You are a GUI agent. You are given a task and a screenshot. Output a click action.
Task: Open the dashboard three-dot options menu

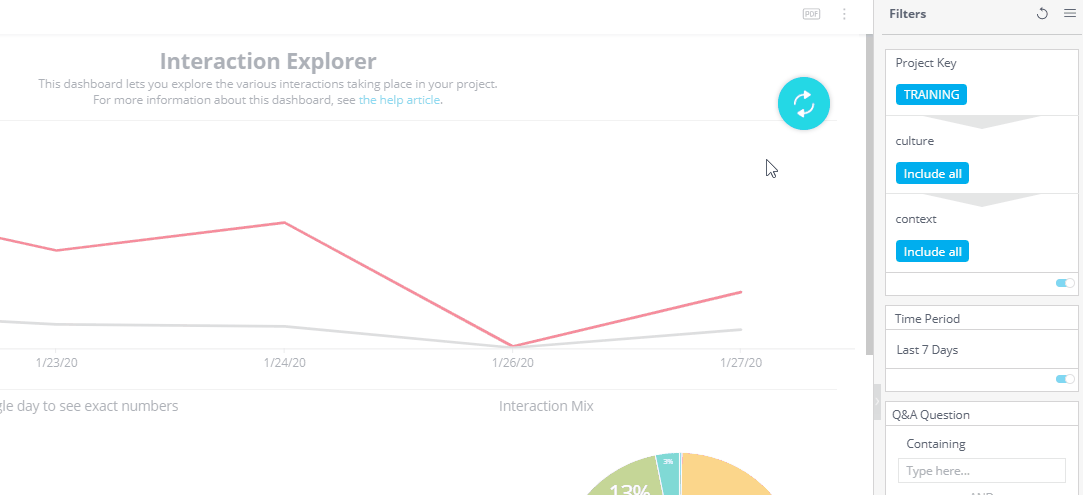[844, 14]
